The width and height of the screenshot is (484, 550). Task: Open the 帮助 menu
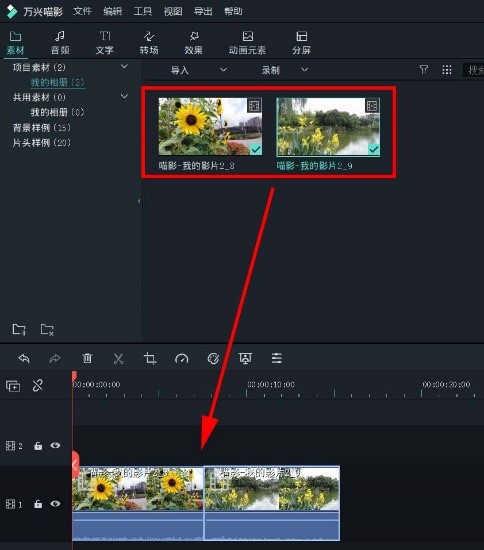pyautogui.click(x=233, y=11)
